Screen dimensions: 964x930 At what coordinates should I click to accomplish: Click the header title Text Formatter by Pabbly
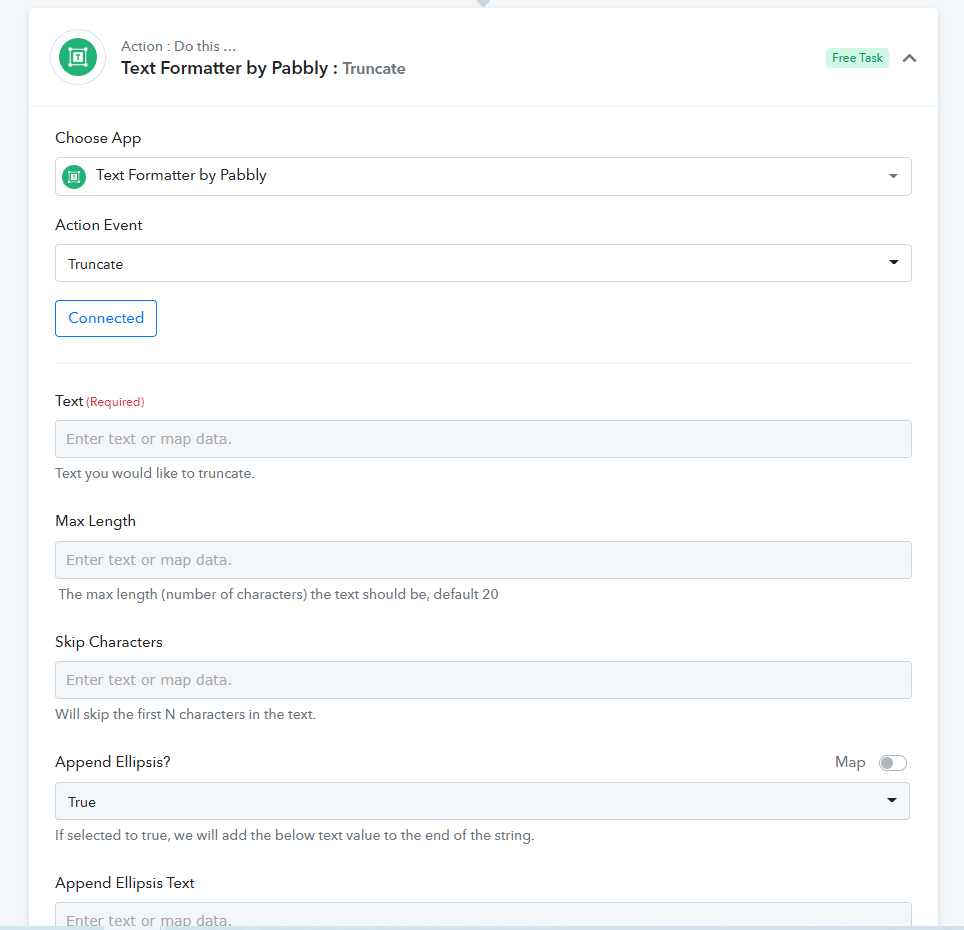point(224,68)
